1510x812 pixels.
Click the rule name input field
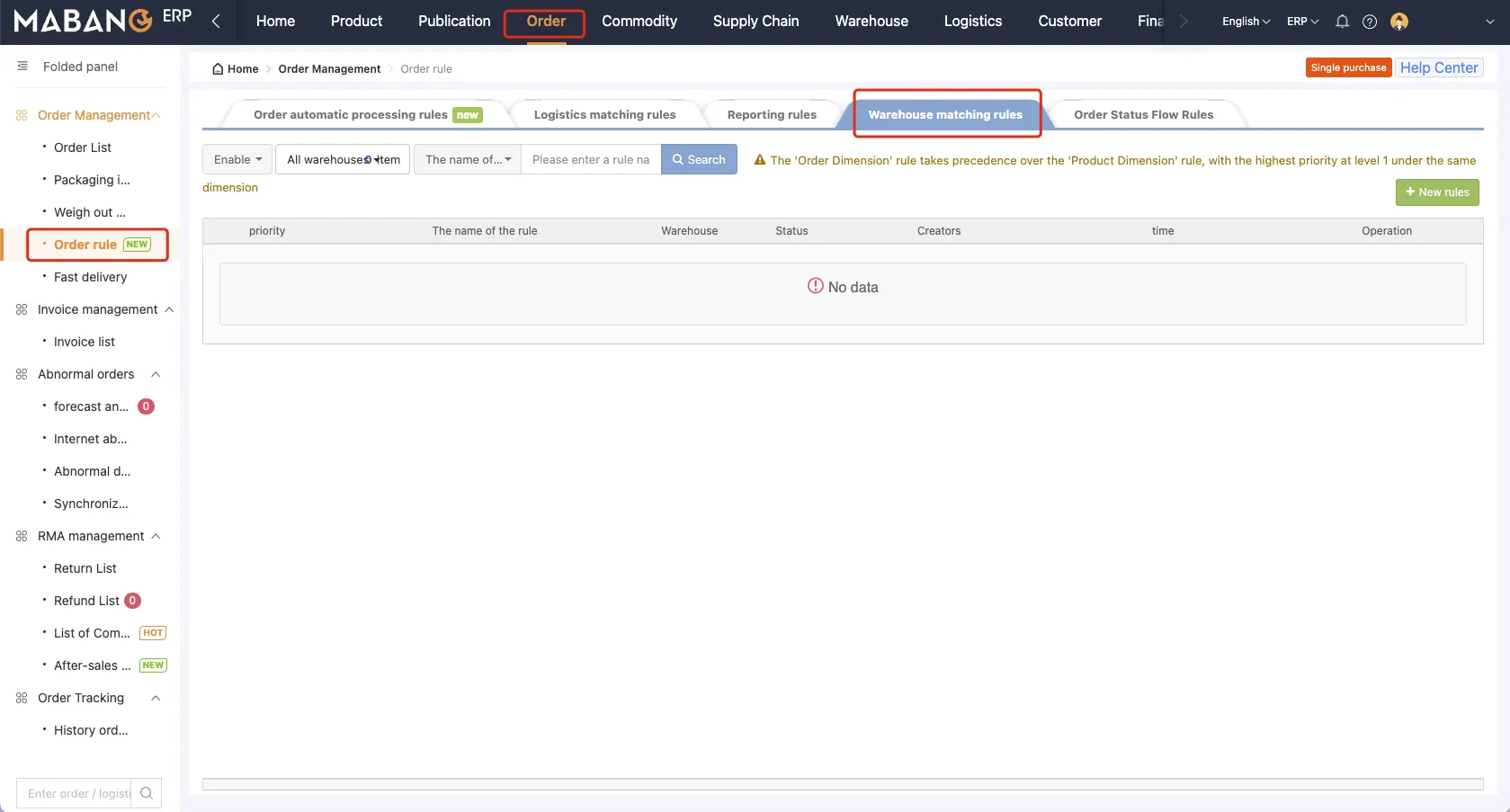coord(590,159)
